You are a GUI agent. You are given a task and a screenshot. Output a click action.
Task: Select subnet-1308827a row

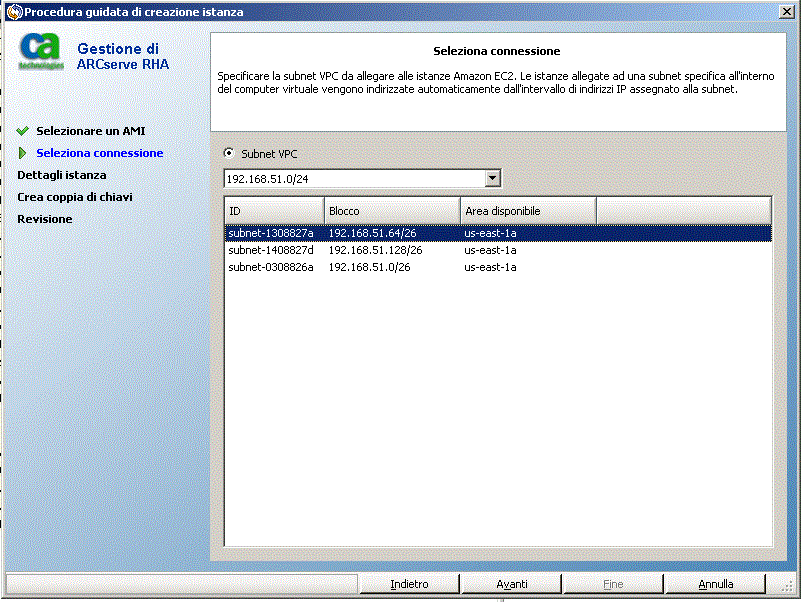coord(270,233)
